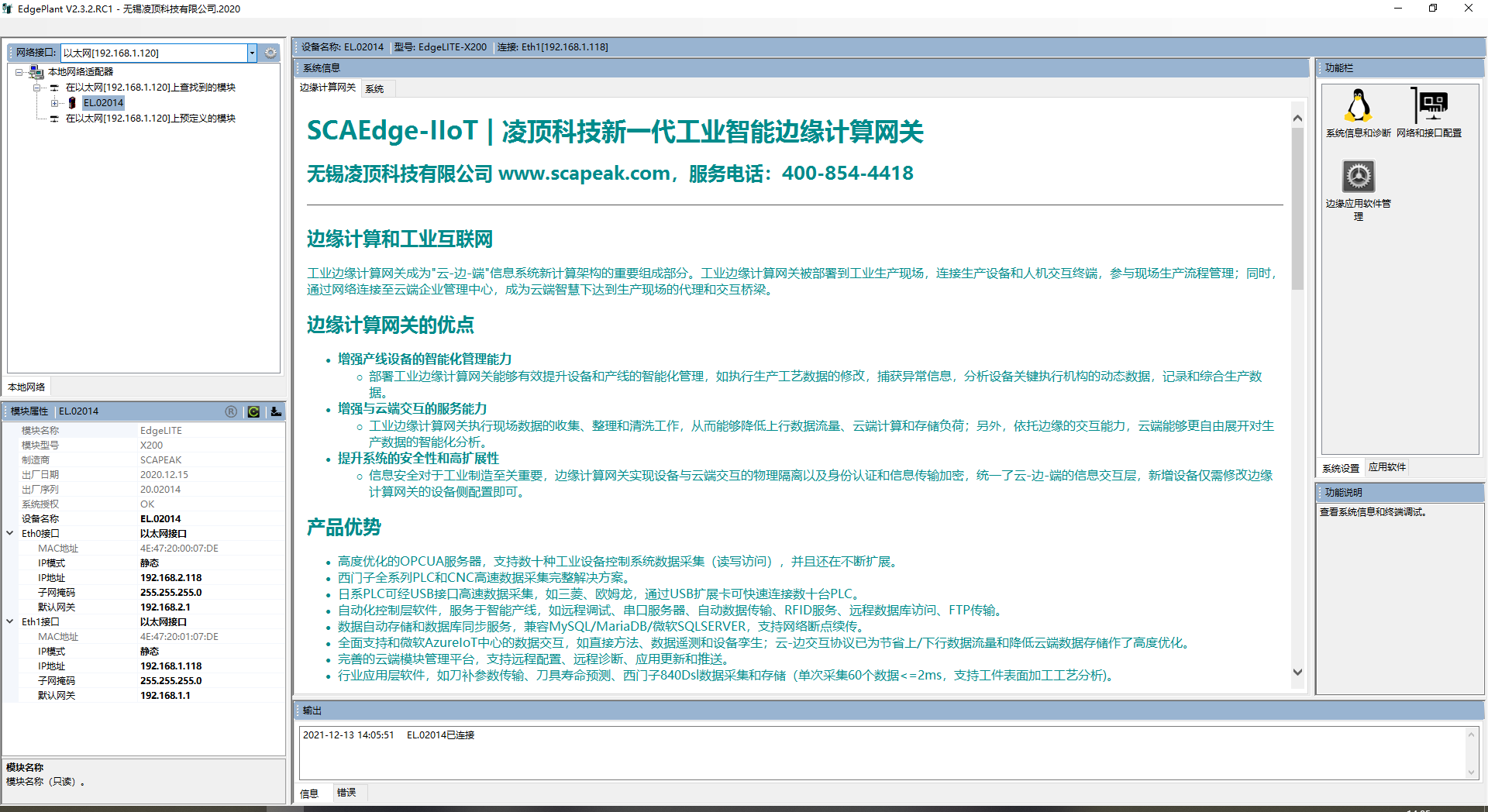Screen dimensions: 1488x812
Task: Collapse the 本地网络适配器 tree node
Action: pos(19,72)
